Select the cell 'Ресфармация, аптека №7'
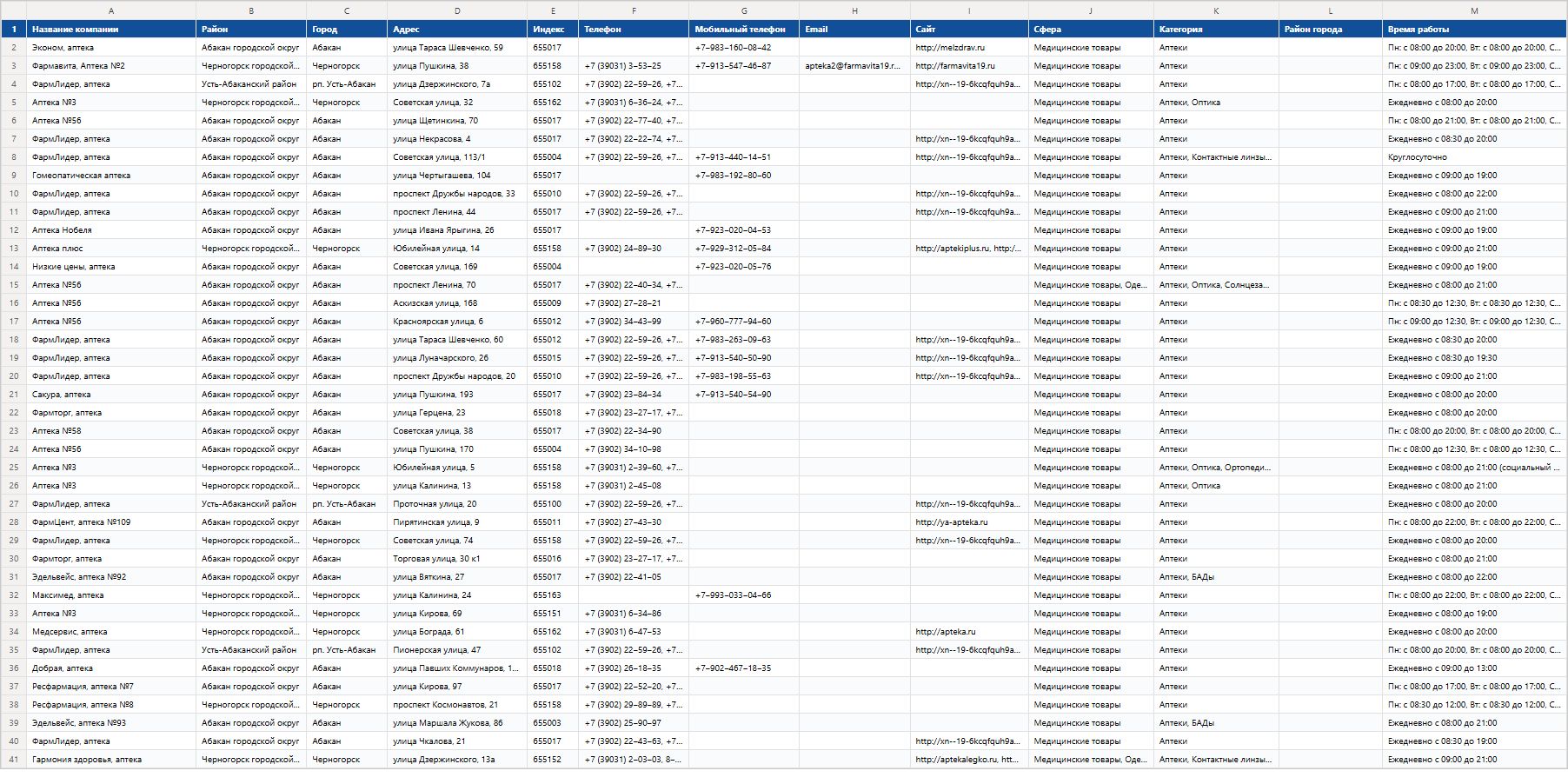 [111, 687]
